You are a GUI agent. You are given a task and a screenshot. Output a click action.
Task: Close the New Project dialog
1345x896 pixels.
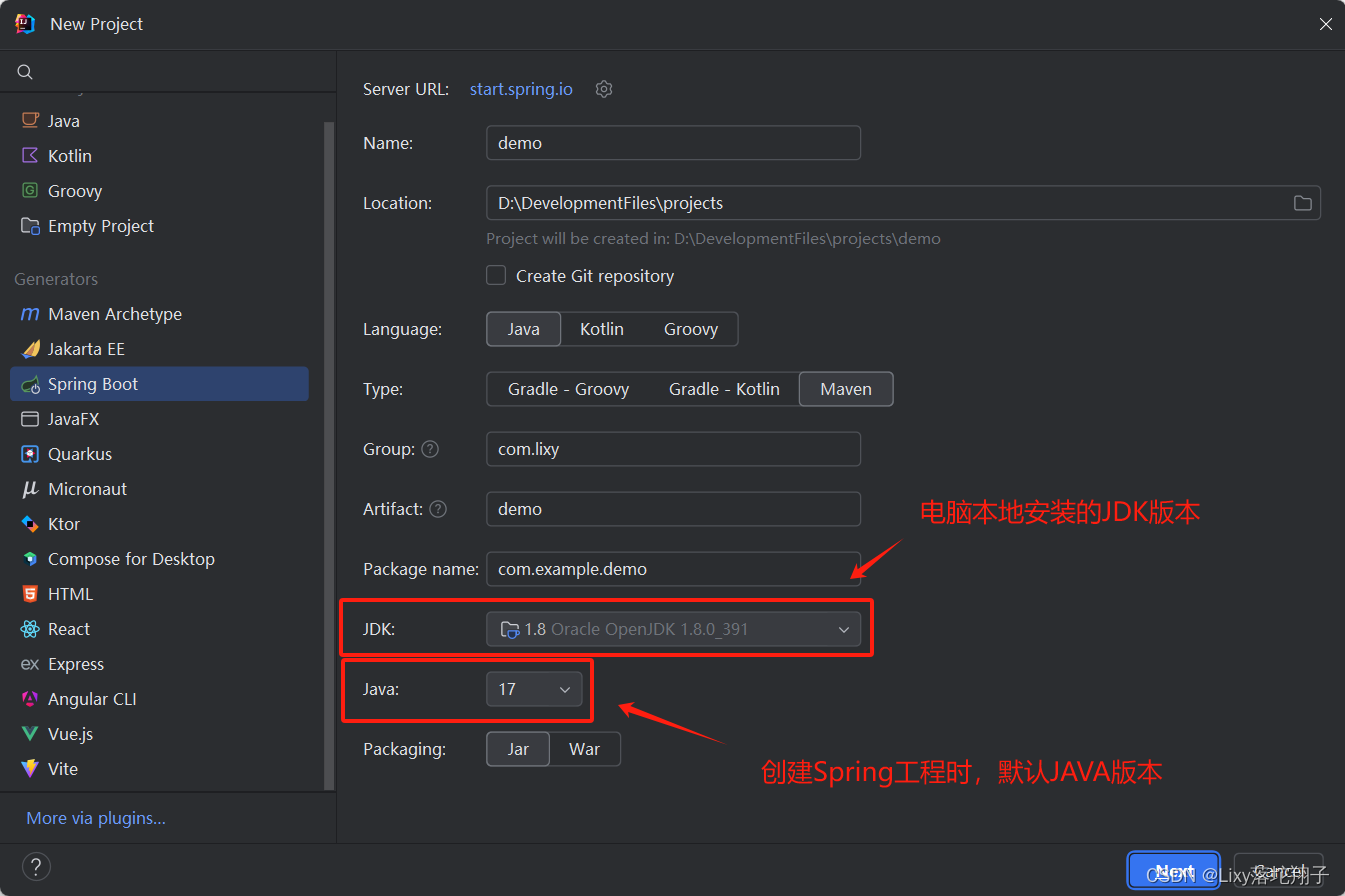coord(1325,24)
